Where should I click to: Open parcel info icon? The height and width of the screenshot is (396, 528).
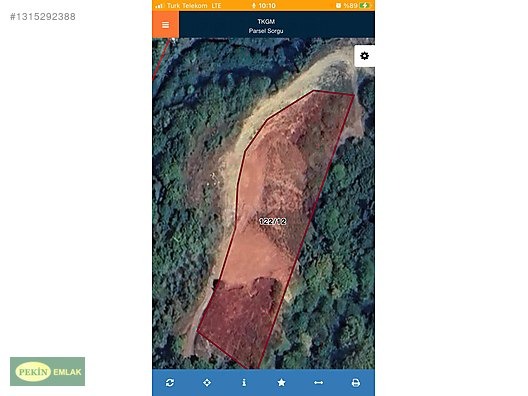[244, 383]
